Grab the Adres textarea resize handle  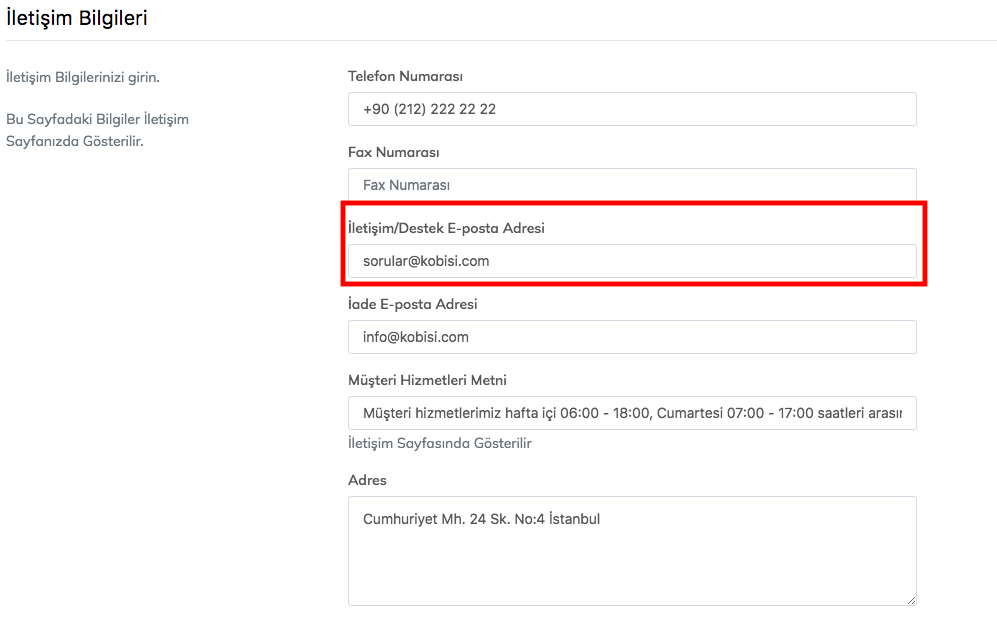pos(911,600)
